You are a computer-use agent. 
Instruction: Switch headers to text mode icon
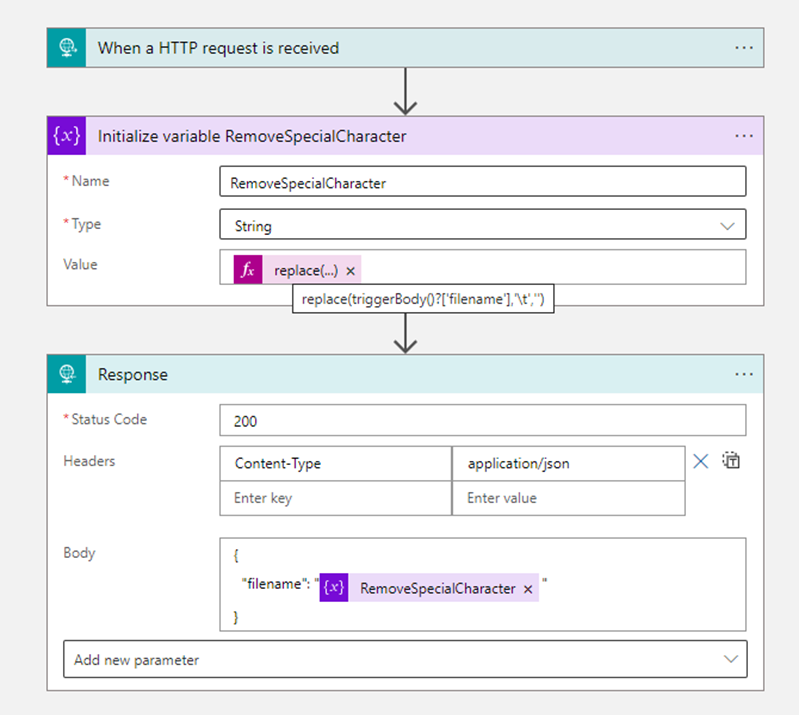(x=731, y=461)
